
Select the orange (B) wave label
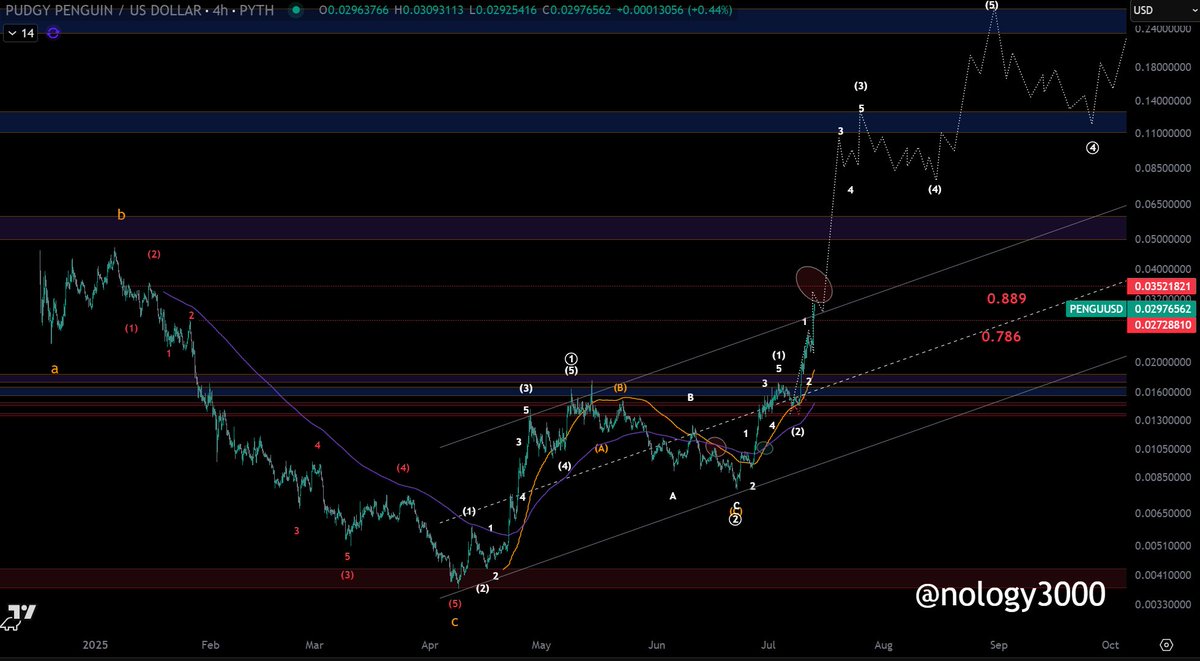tap(620, 387)
